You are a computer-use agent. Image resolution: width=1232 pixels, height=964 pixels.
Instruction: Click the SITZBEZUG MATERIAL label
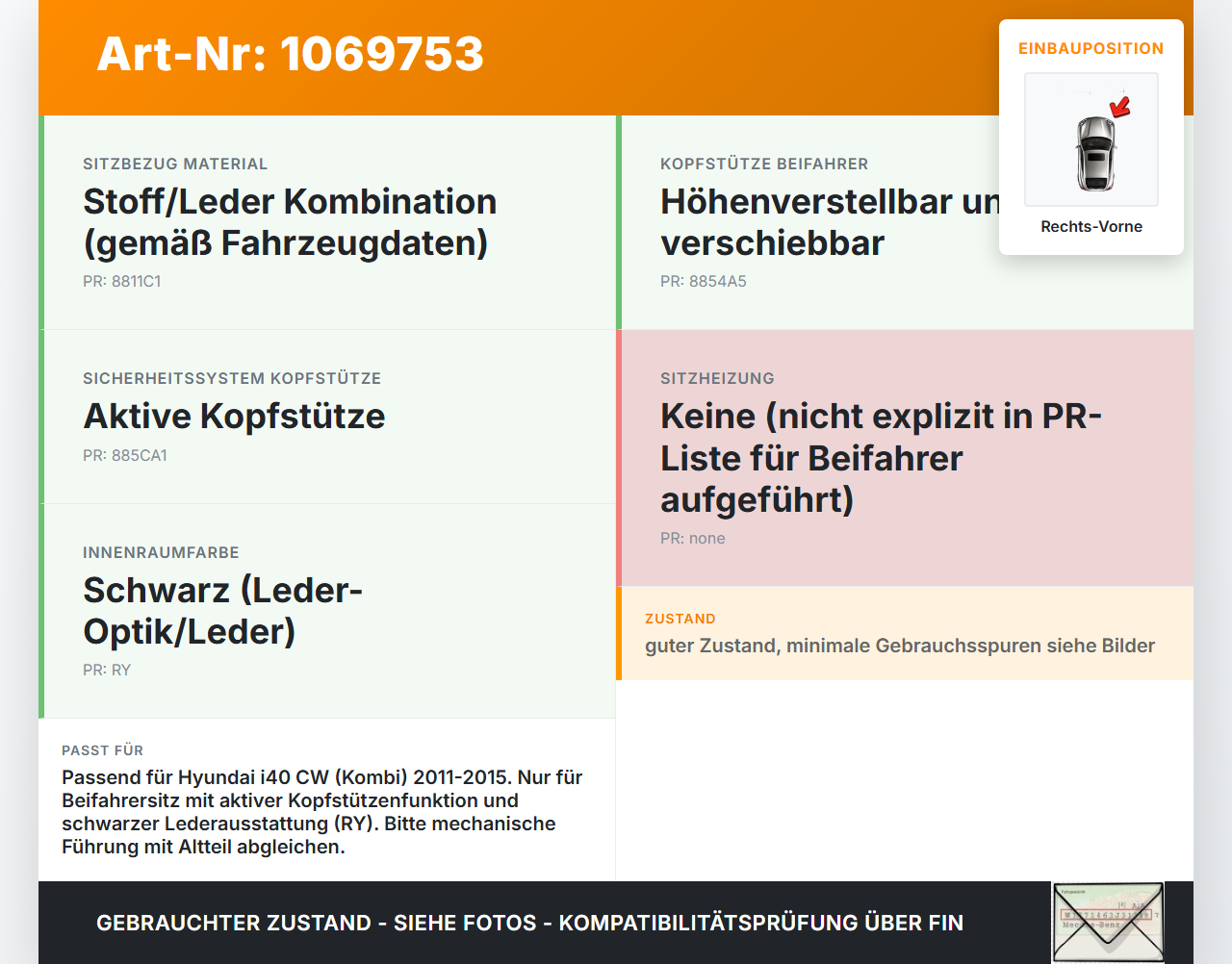175,164
